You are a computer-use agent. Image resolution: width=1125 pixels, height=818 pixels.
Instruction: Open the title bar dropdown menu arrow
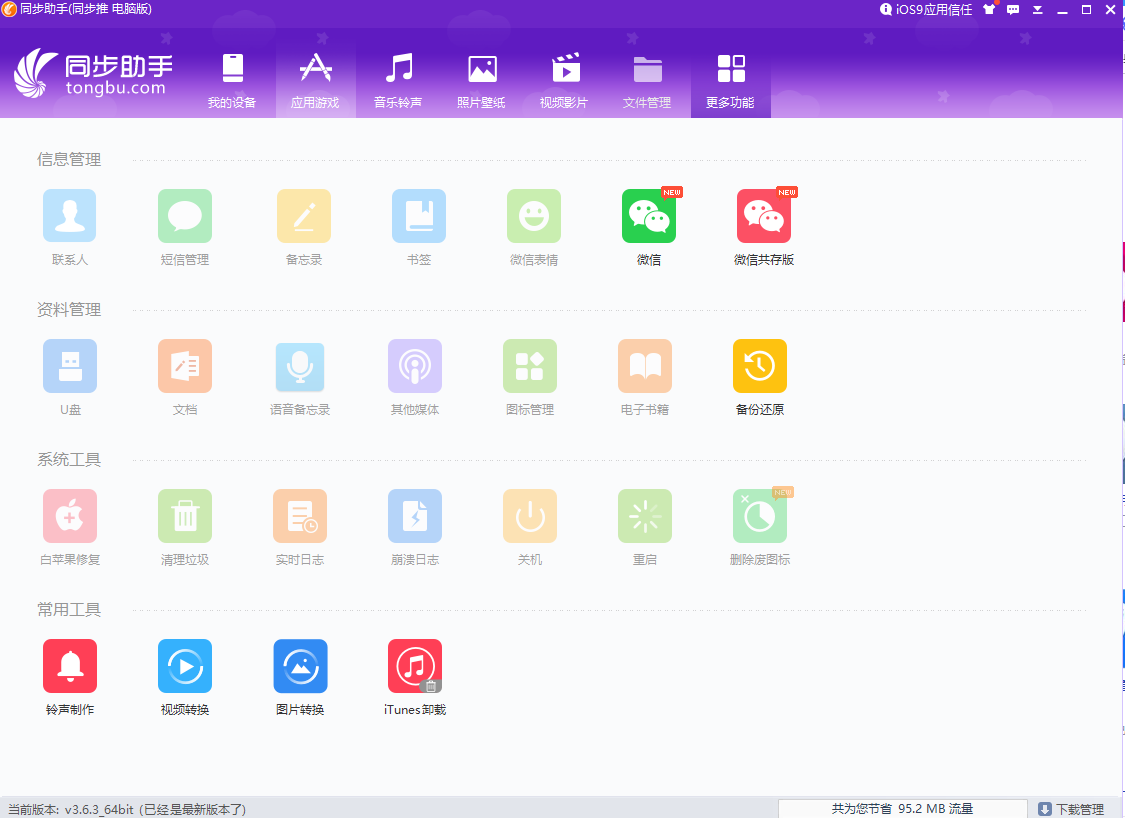[x=1037, y=10]
